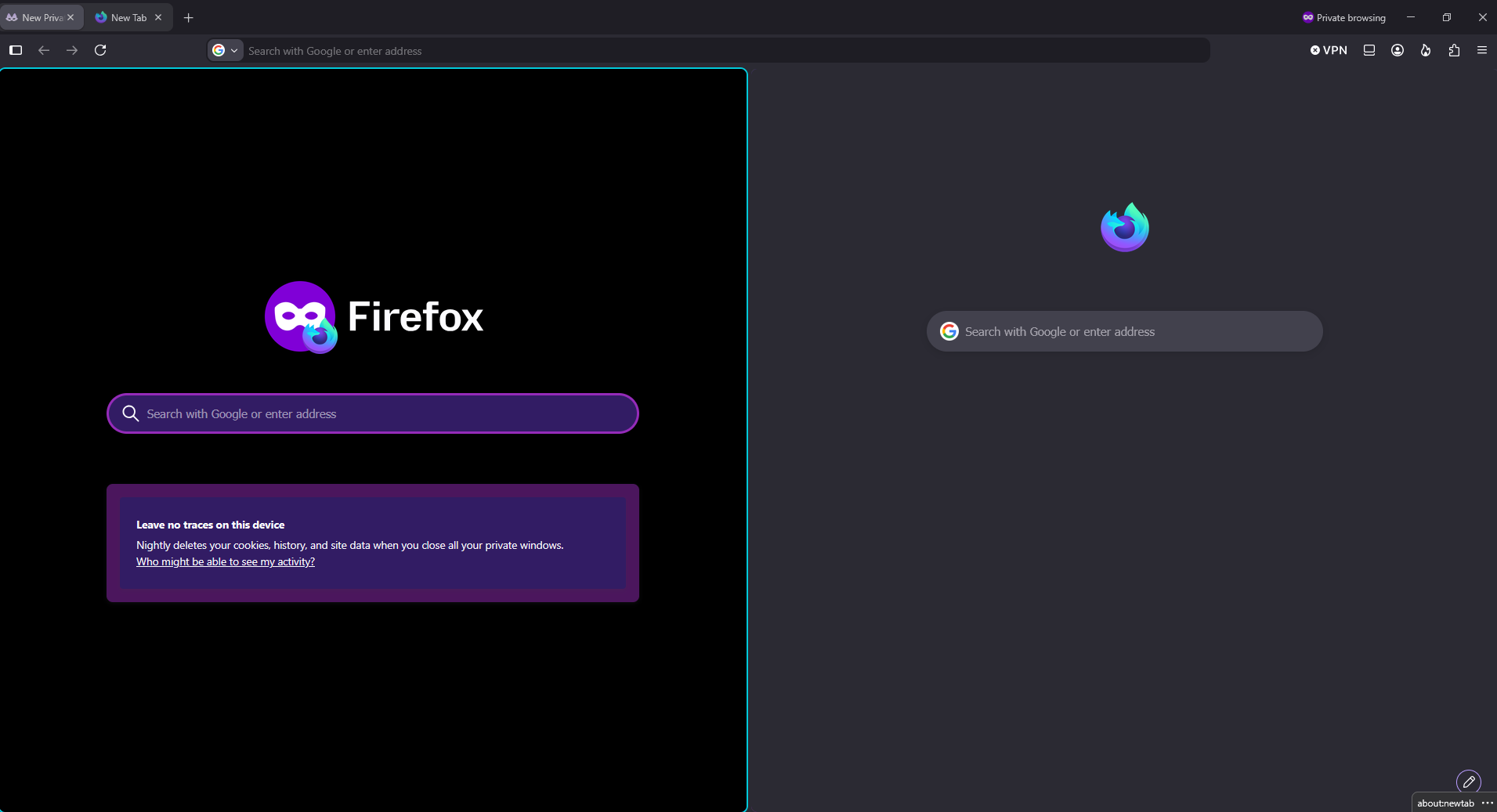The height and width of the screenshot is (812, 1497).
Task: Click the 'Nightly deletes your cookies' text
Action: pyautogui.click(x=350, y=545)
